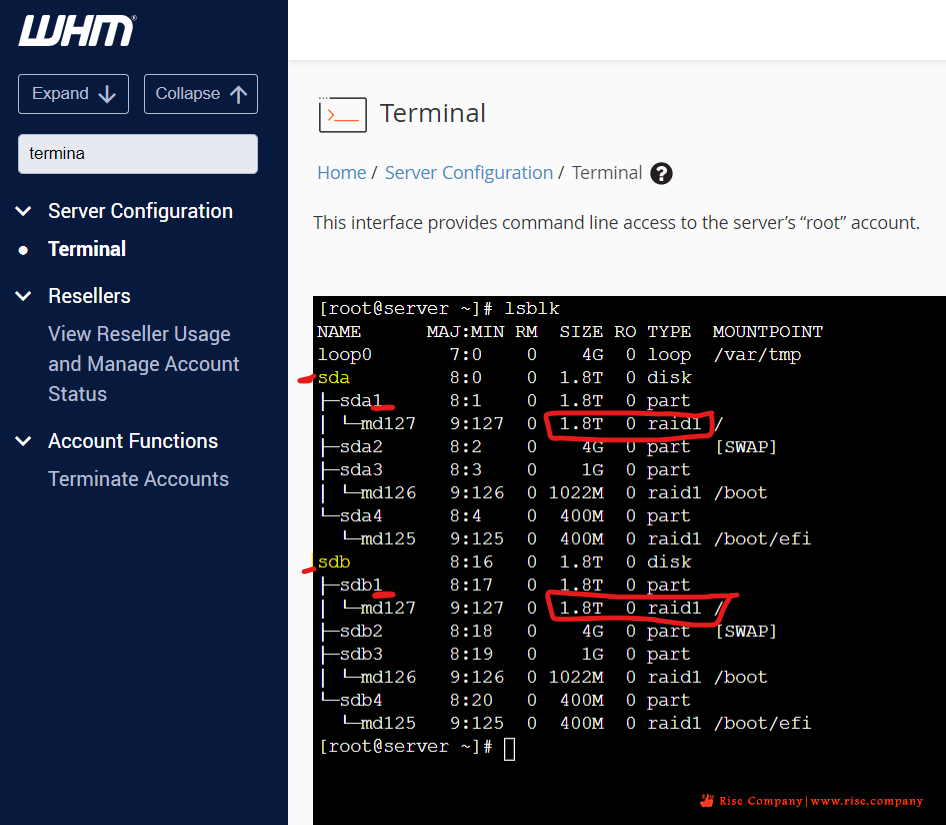Click the 'sdb' disk name
The height and width of the screenshot is (825, 946).
[334, 562]
